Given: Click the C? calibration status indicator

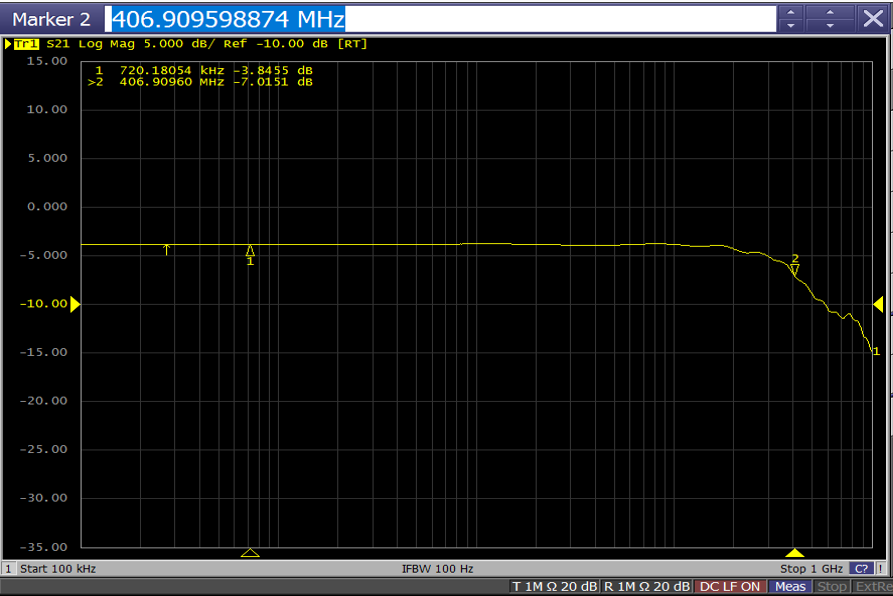Looking at the screenshot, I should click(861, 568).
